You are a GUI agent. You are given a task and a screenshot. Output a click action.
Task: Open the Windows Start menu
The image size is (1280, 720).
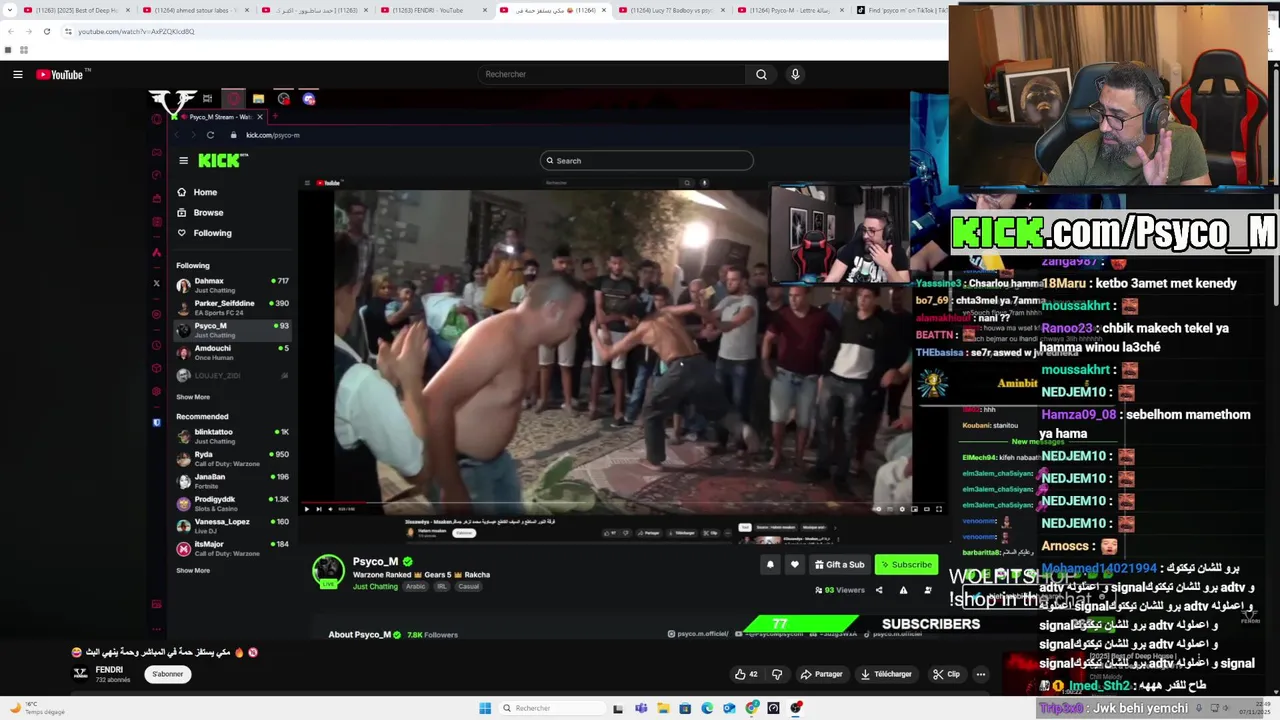point(485,708)
